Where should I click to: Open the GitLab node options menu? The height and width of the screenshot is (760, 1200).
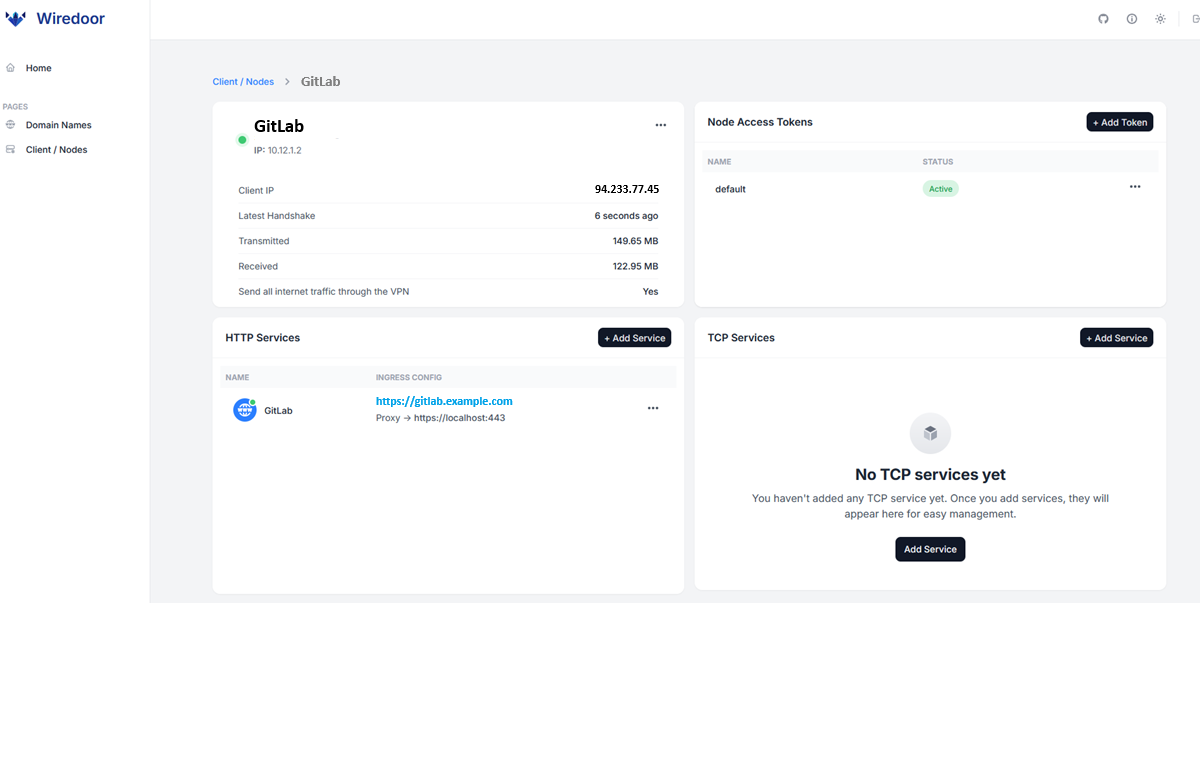(x=661, y=125)
